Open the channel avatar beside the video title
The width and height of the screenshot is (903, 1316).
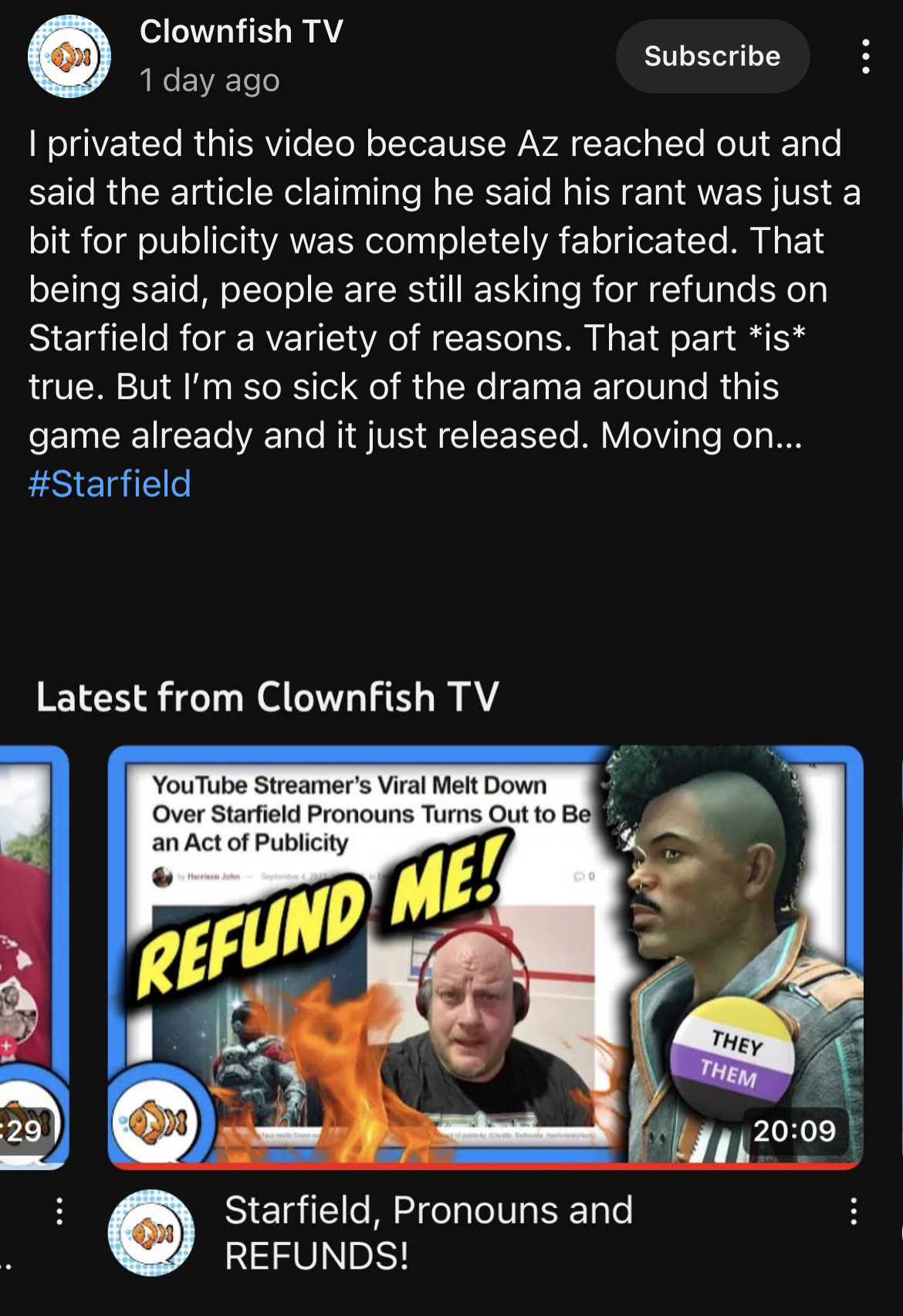151,1233
